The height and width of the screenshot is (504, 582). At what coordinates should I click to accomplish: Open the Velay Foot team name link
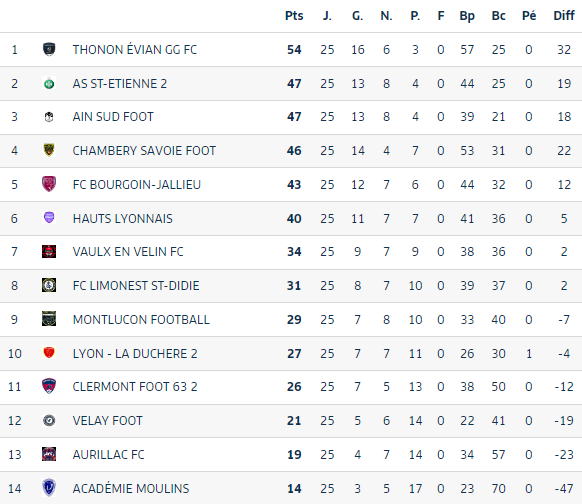click(108, 421)
